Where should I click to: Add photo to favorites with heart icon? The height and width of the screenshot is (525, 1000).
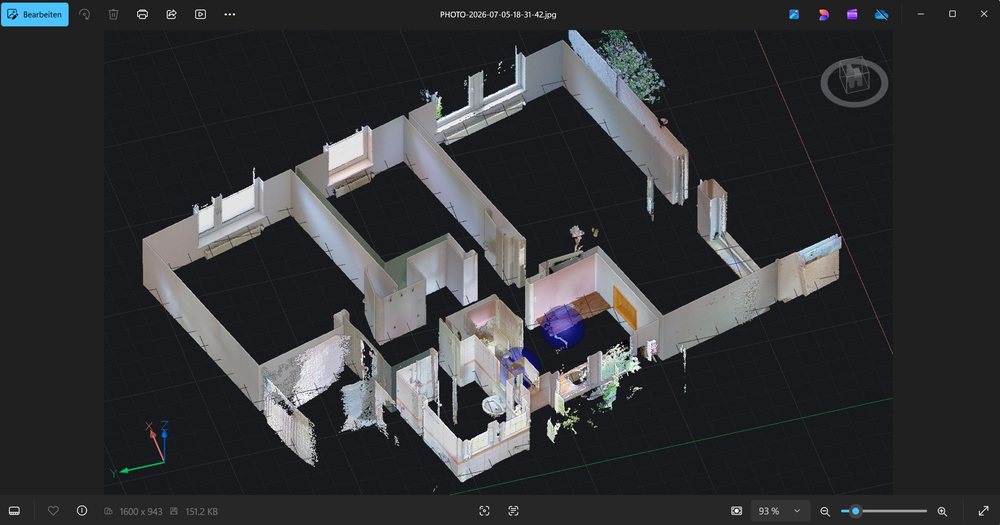pos(53,511)
